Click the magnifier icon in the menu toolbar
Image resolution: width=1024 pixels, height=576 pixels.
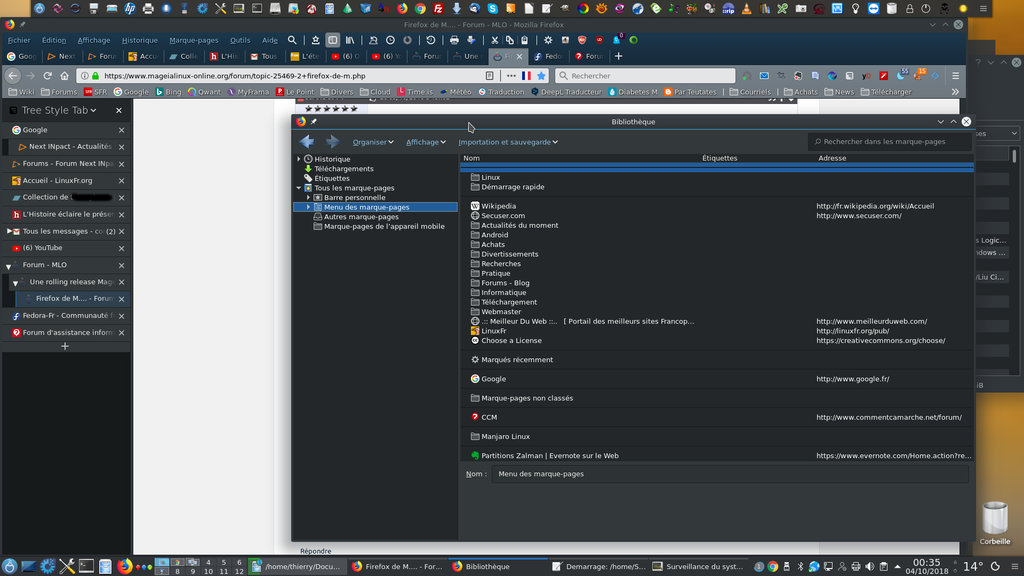292,40
